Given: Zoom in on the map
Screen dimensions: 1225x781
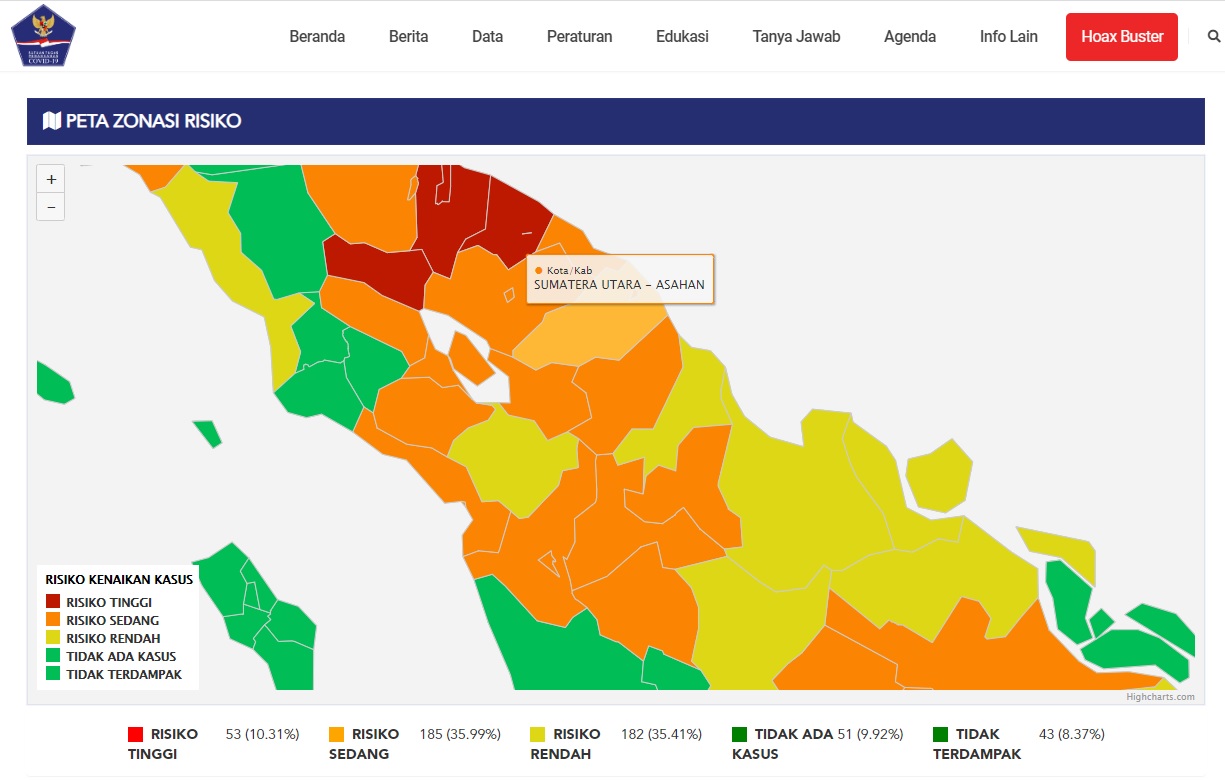Looking at the screenshot, I should [51, 179].
